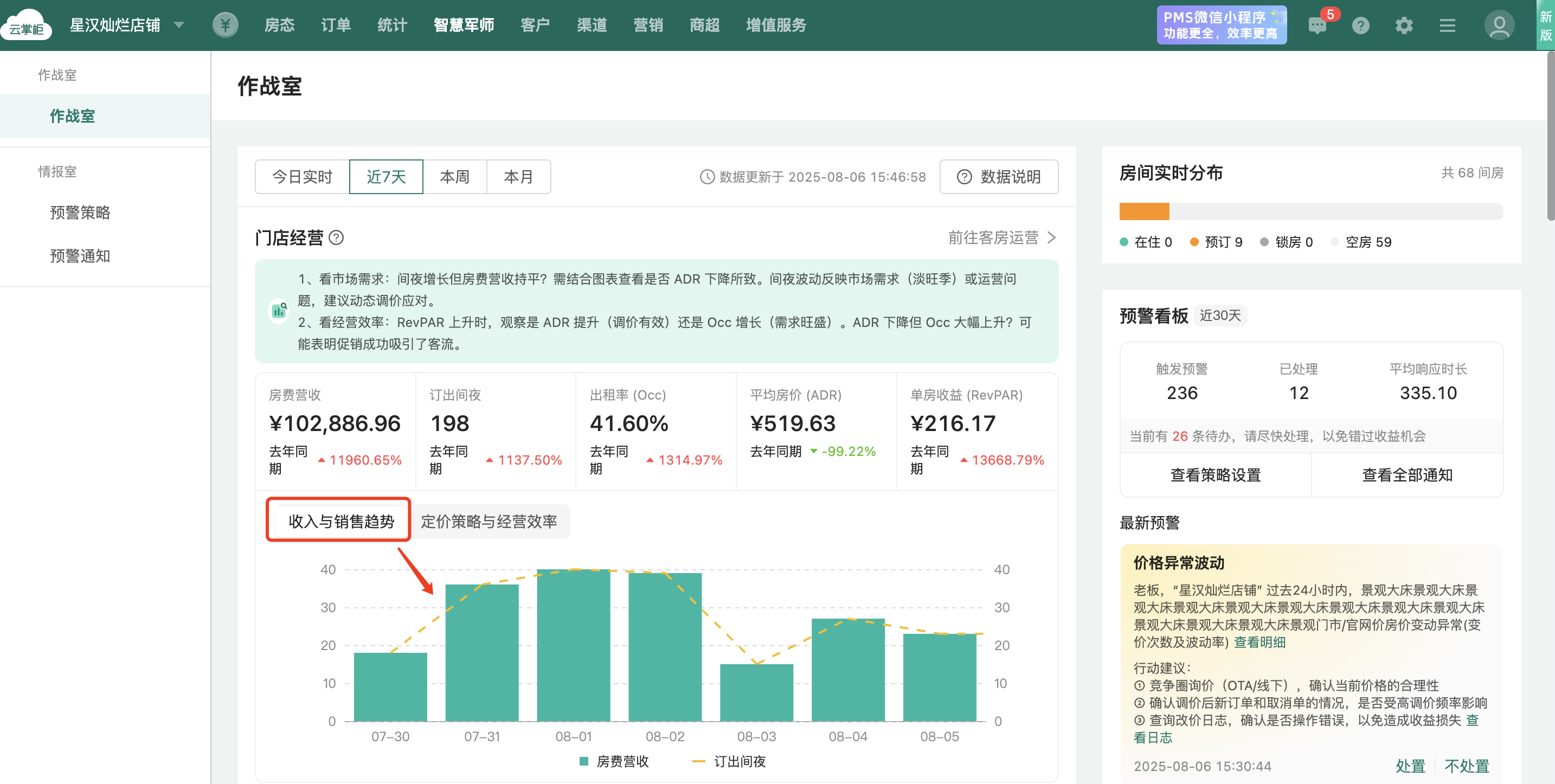Click the 价格异常波动 alert title
1555x784 pixels.
click(x=1178, y=562)
